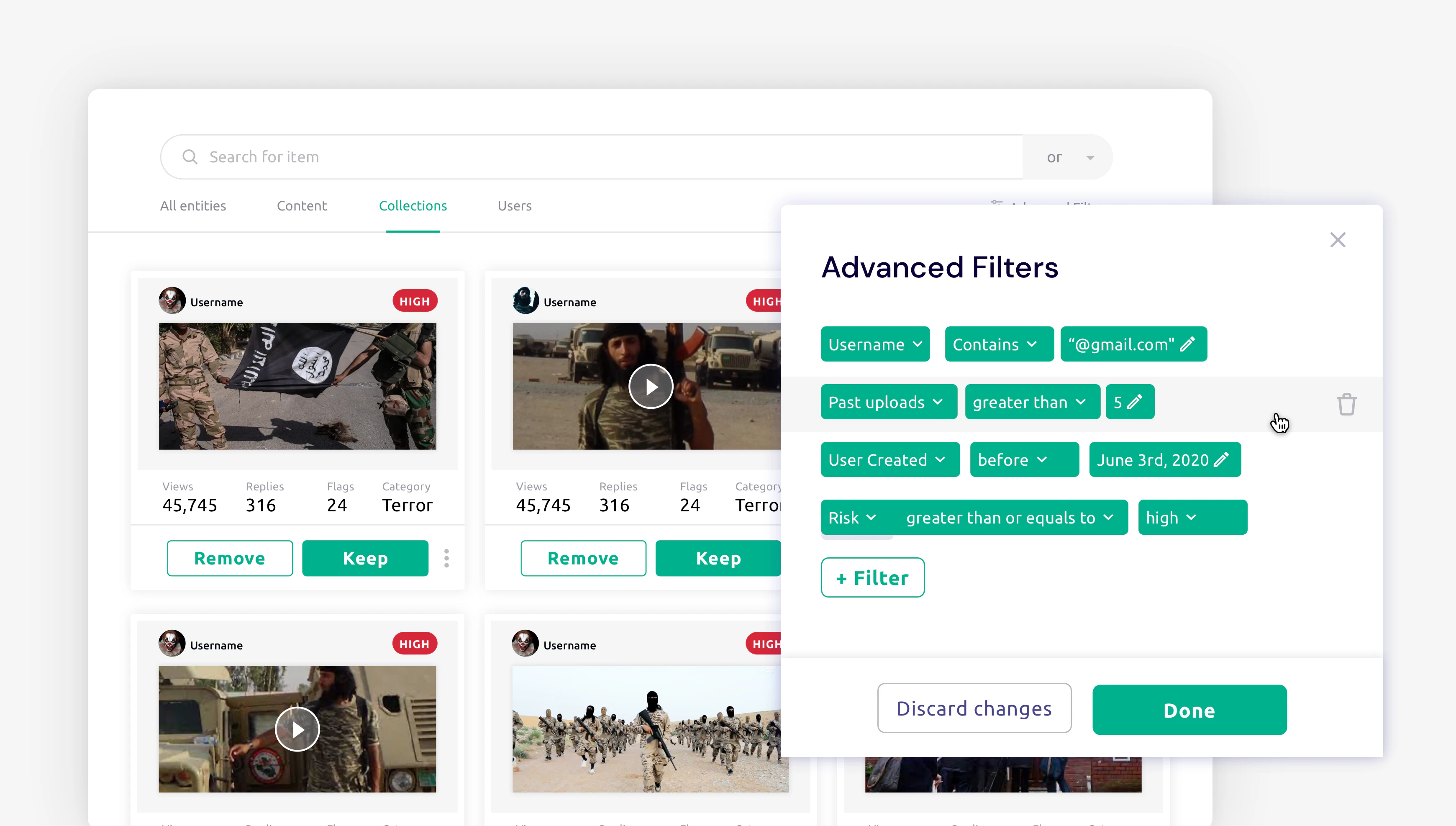The image size is (1456, 826).
Task: Open the Username field dropdown
Action: coord(874,344)
